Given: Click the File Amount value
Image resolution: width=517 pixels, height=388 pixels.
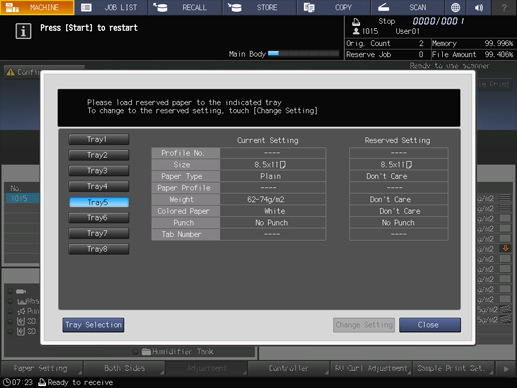Looking at the screenshot, I should tap(499, 54).
